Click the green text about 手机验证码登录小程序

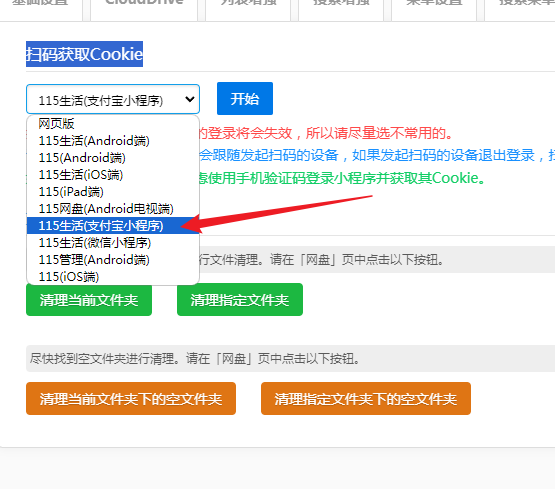point(341,178)
